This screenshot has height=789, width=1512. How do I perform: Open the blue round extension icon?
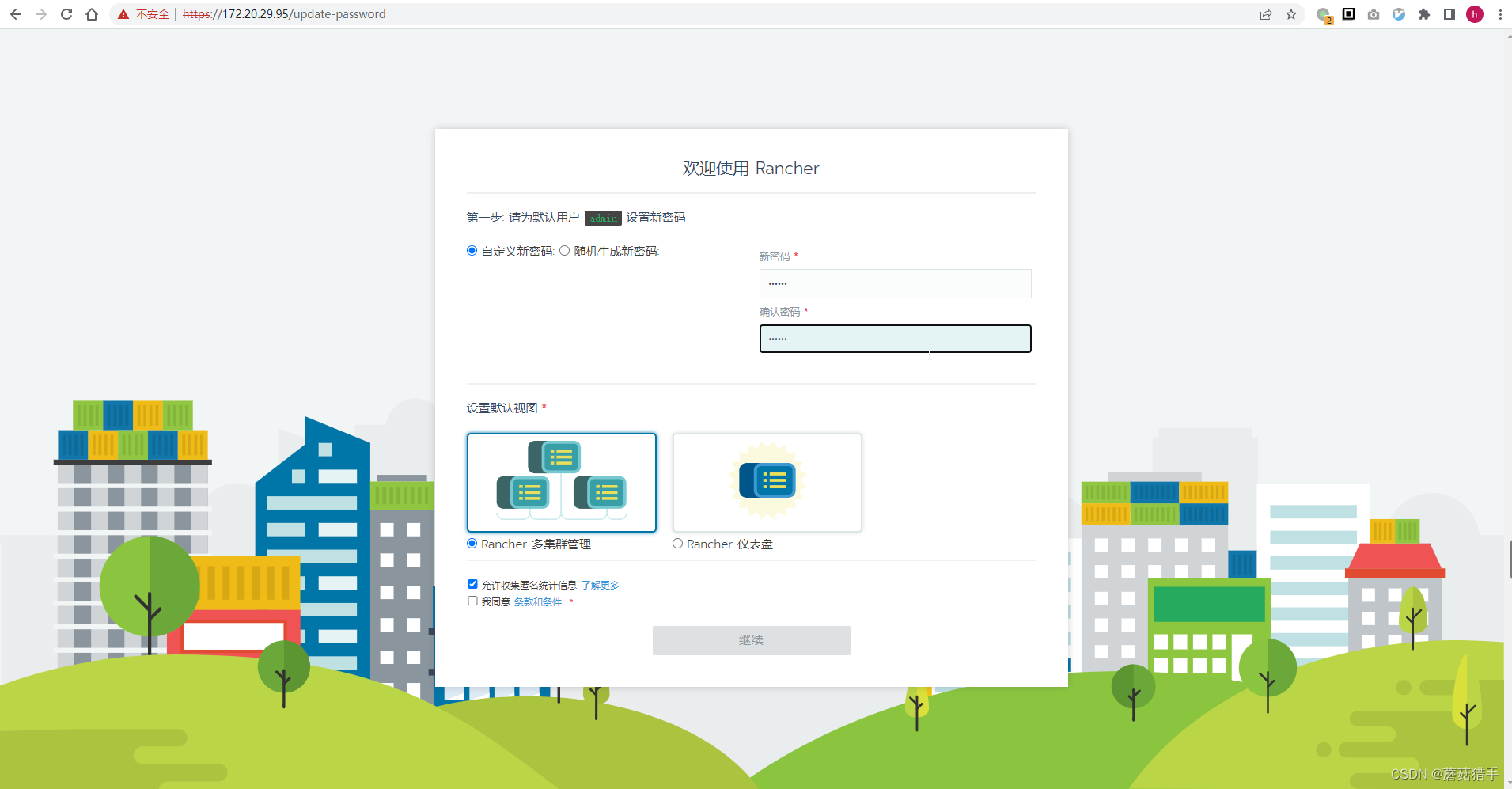[1399, 14]
